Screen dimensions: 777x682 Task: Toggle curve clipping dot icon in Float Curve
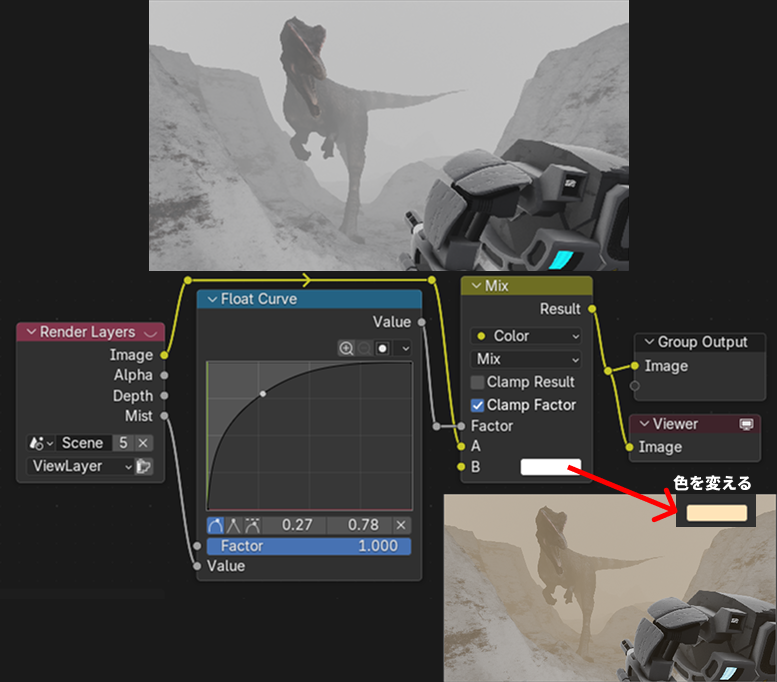382,348
